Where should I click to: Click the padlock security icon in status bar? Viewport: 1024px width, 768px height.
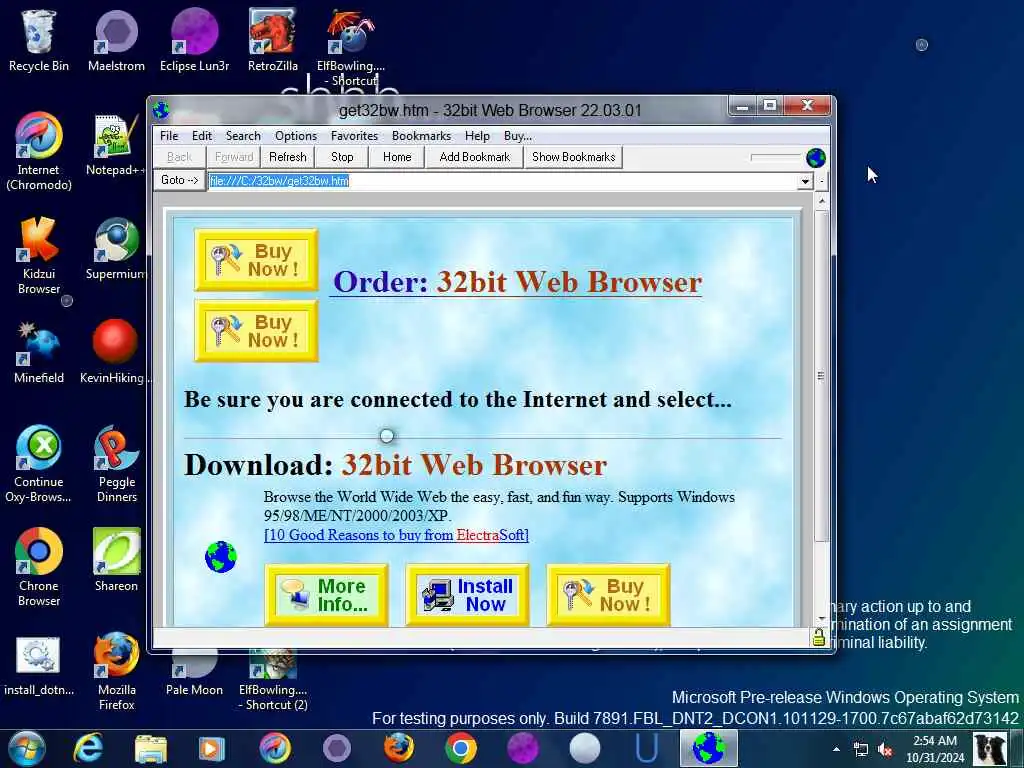818,637
